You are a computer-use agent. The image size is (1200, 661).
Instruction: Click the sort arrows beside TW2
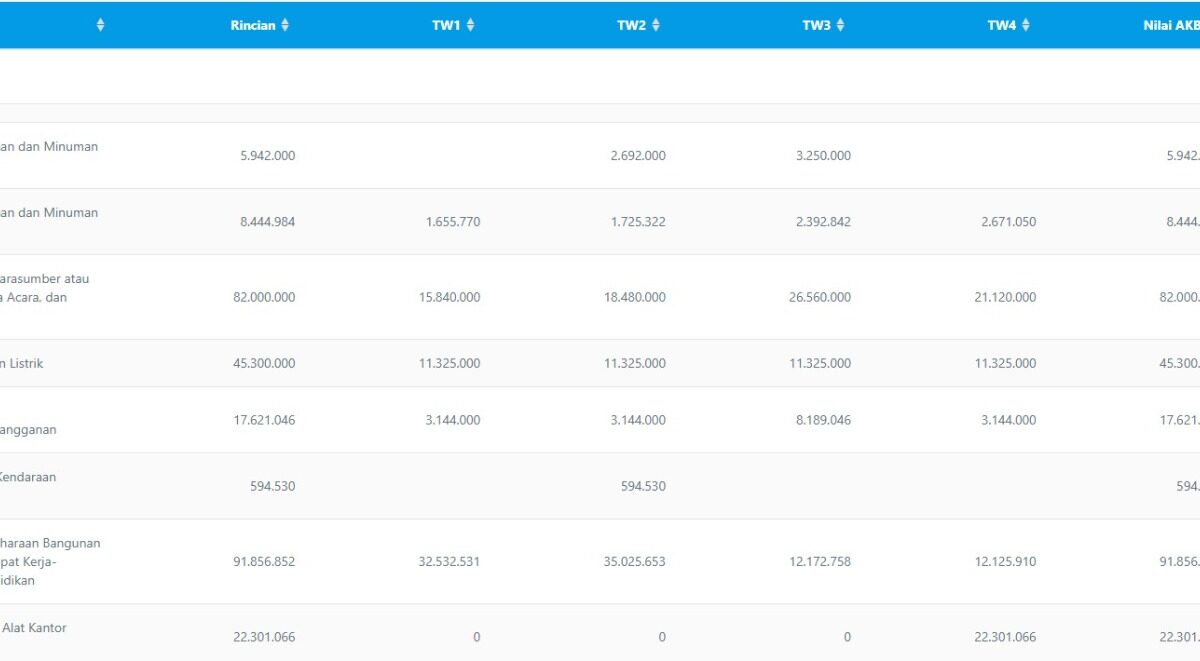click(655, 25)
